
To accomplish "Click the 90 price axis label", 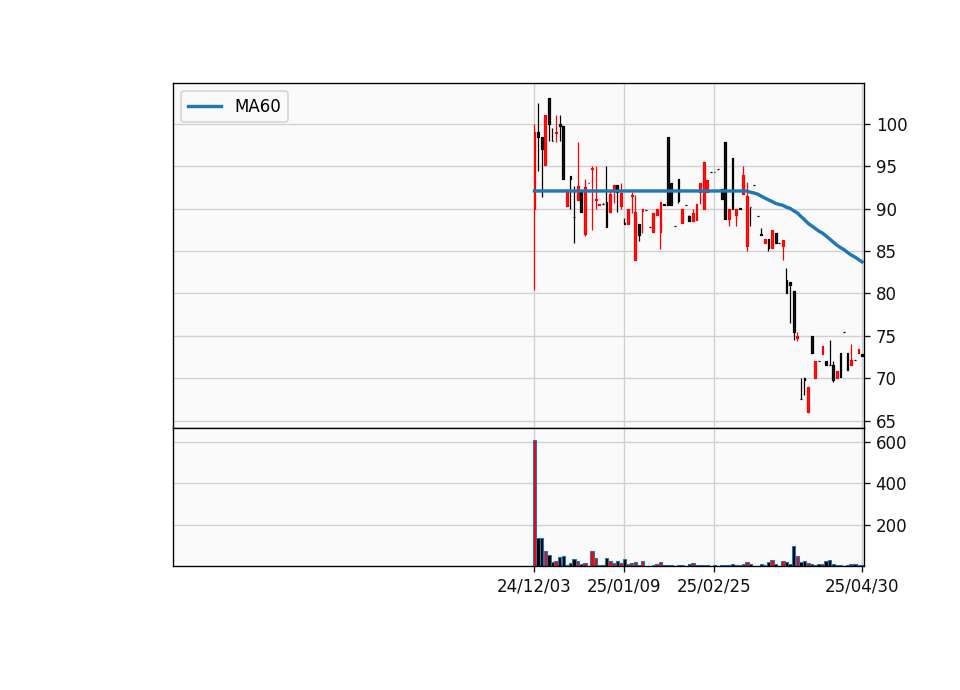I will [887, 210].
